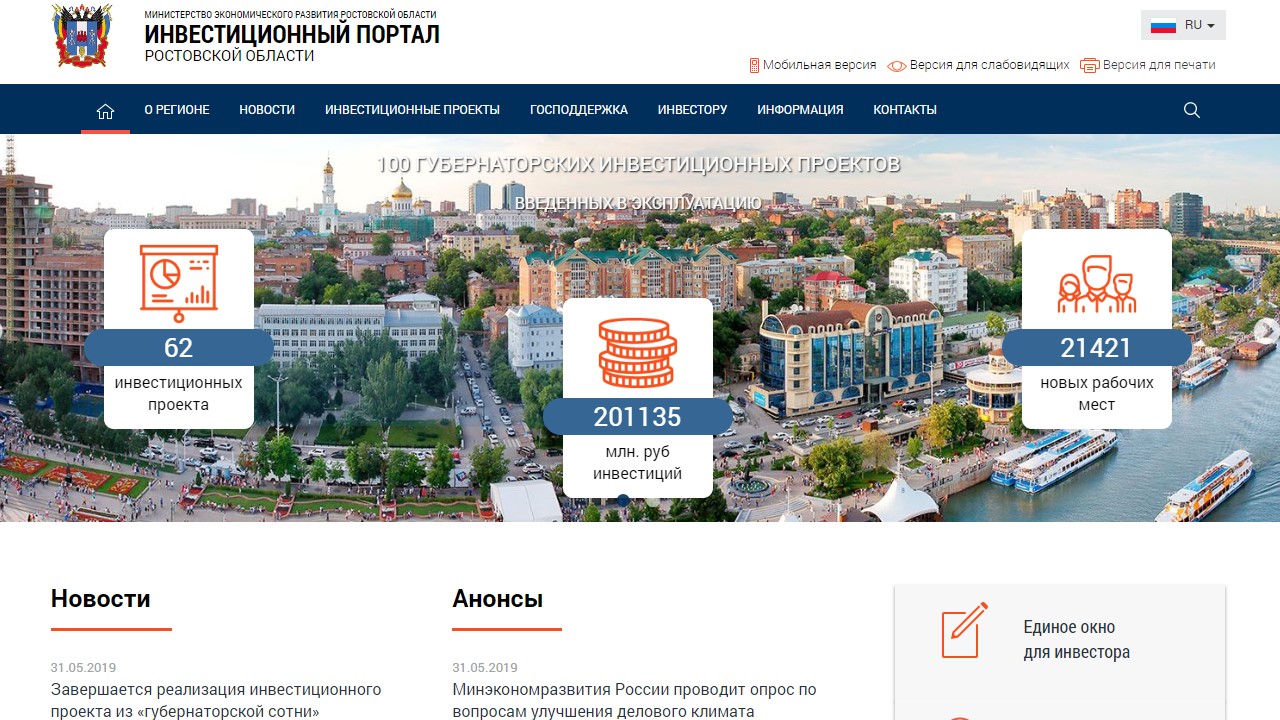Open the Инвестору menu

pos(692,110)
